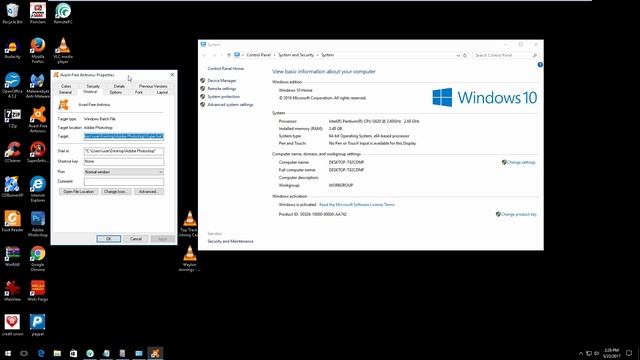
Task: Open the 7Zip desktop icon
Action: coord(12,118)
